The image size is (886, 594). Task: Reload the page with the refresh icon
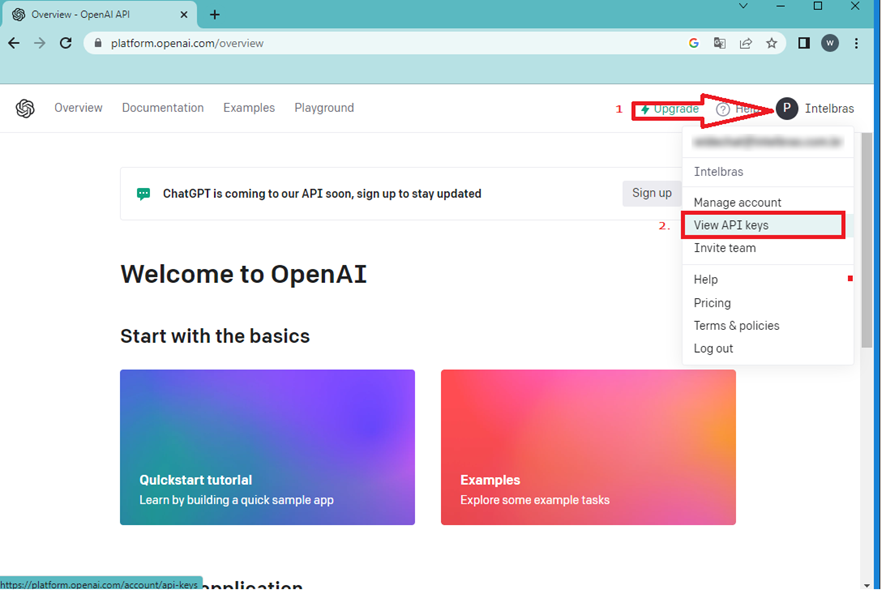66,44
